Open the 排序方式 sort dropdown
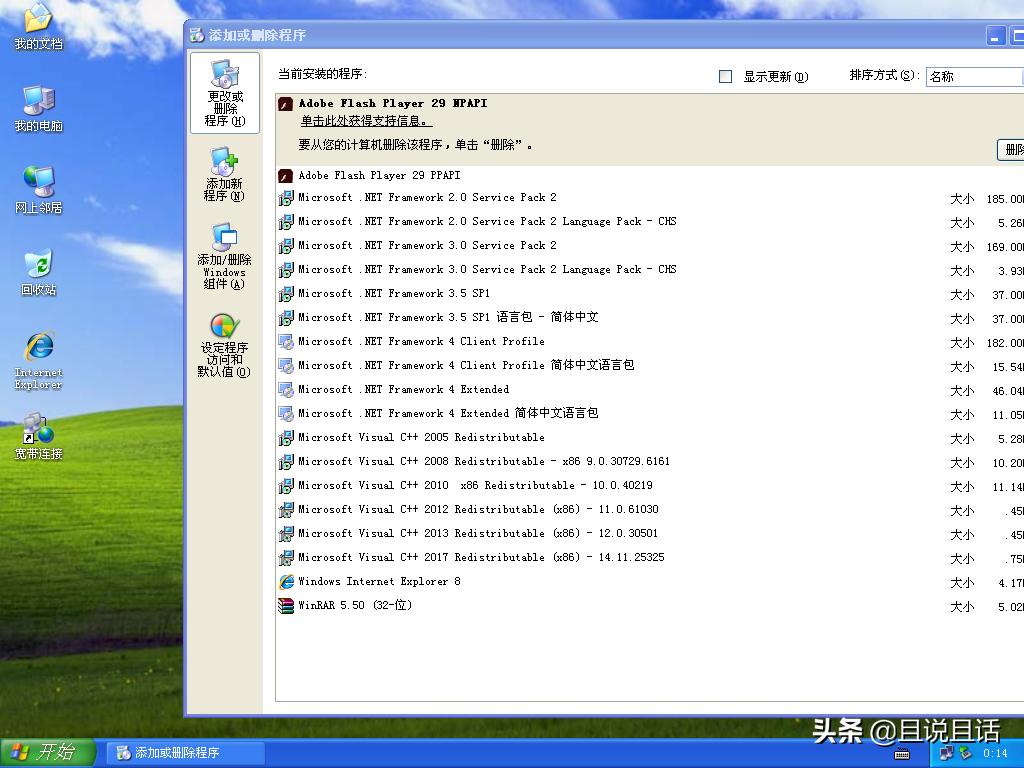Viewport: 1024px width, 768px height. [x=974, y=76]
